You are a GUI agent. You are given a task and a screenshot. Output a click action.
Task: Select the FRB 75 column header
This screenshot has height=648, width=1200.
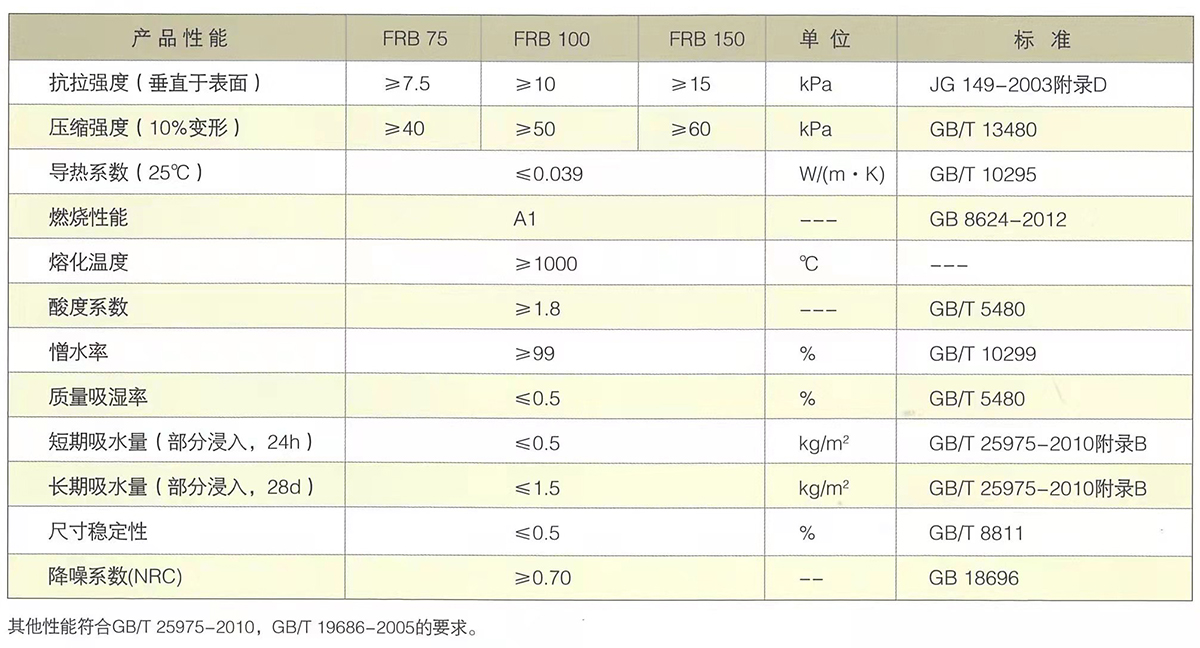tap(414, 40)
